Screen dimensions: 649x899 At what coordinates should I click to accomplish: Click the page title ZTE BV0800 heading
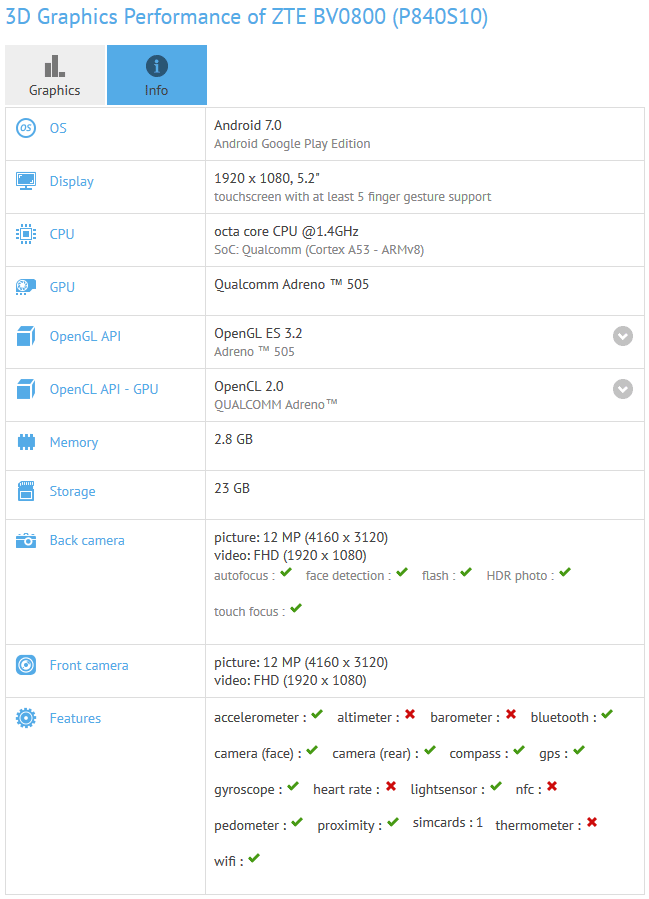tap(247, 17)
